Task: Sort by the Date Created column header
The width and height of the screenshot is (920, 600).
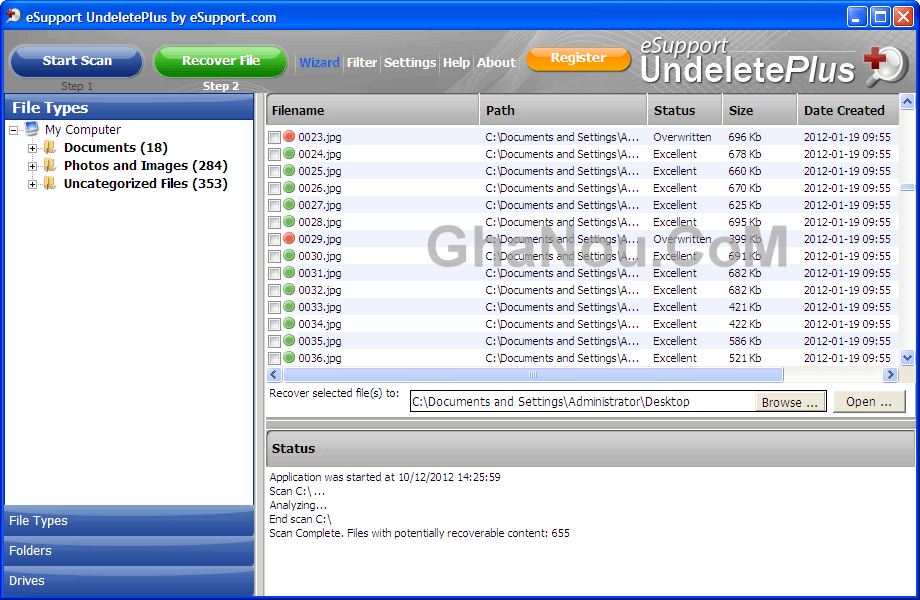Action: pos(848,110)
